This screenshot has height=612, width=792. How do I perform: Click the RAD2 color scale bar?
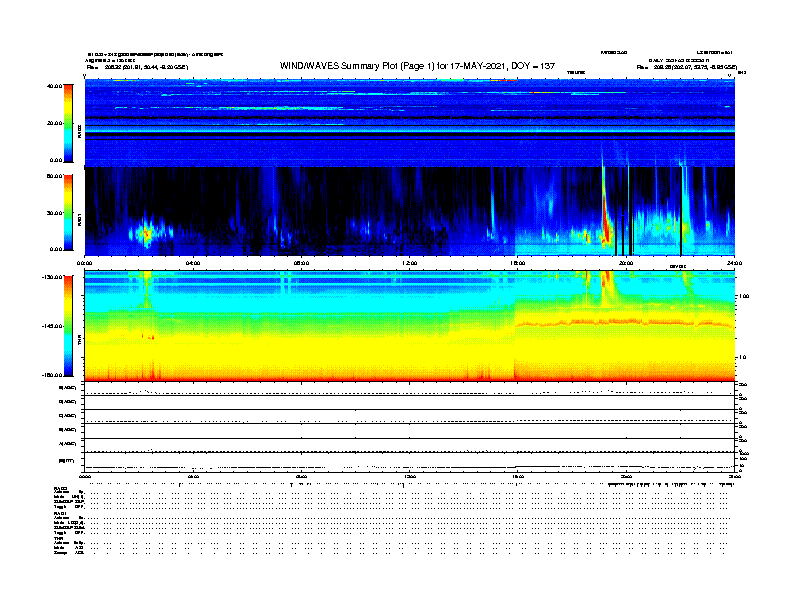pos(68,123)
